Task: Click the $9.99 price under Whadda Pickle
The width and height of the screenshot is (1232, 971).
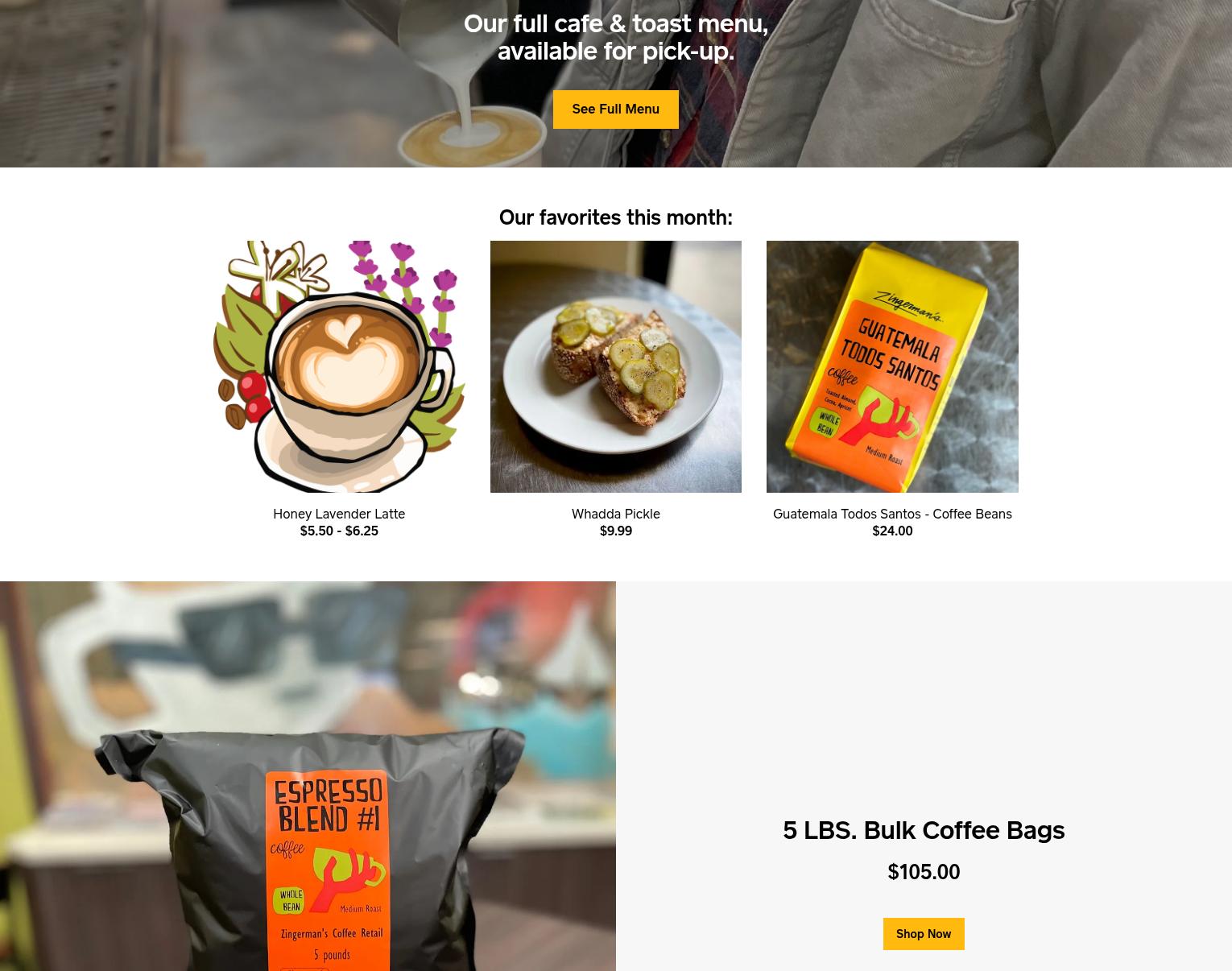Action: point(616,531)
